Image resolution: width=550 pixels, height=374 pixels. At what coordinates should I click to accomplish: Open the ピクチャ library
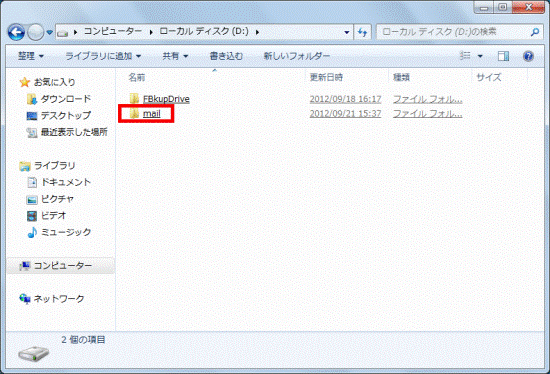(x=57, y=199)
